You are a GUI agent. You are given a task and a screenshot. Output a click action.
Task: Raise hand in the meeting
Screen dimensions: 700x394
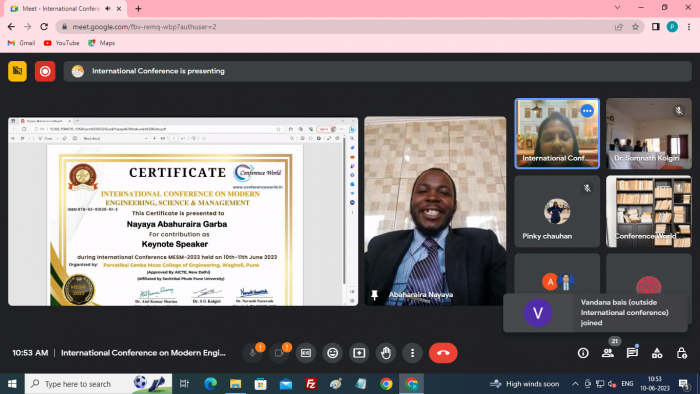tap(386, 353)
